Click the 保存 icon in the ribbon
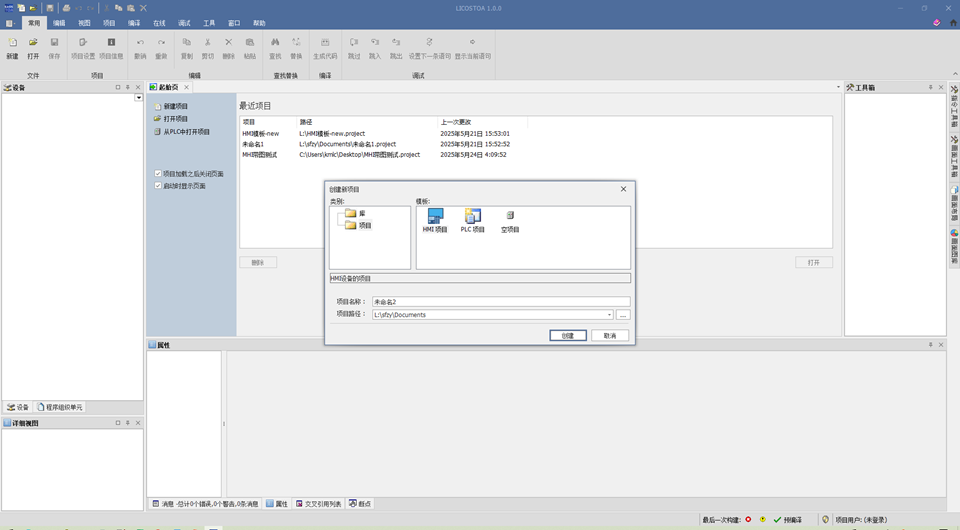The height and width of the screenshot is (530, 960). tap(54, 42)
